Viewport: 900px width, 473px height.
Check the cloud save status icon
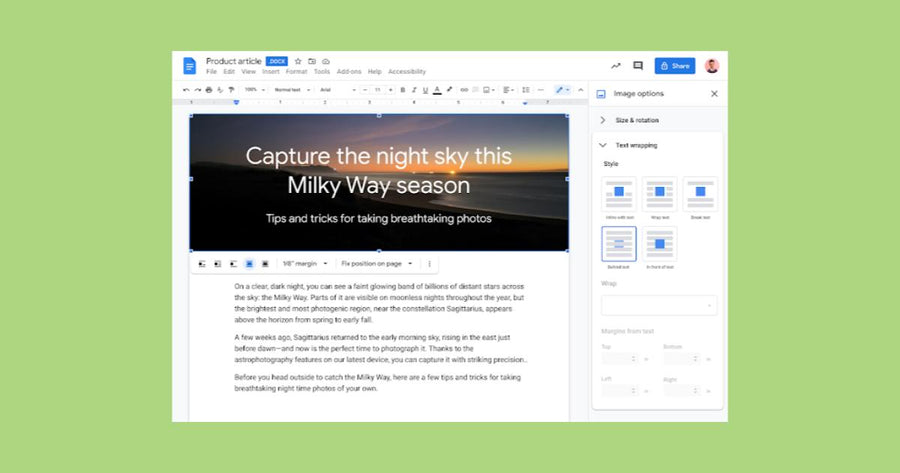pos(326,61)
